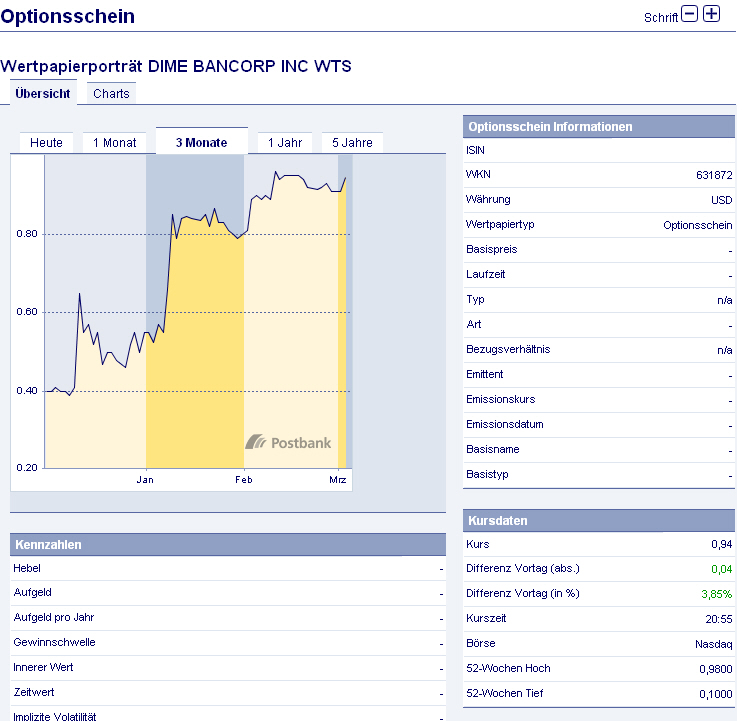The width and height of the screenshot is (742, 721).
Task: Select the 1 Jahr chart range
Action: (x=285, y=142)
